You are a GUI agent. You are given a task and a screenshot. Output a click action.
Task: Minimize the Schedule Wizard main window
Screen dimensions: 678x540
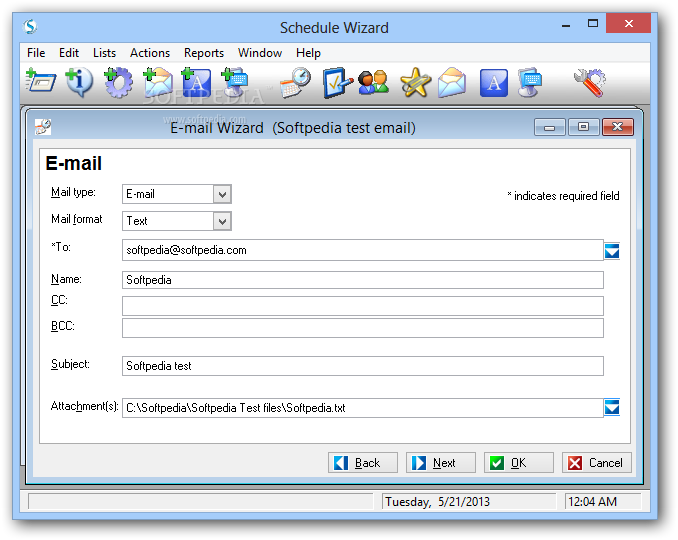click(x=566, y=25)
